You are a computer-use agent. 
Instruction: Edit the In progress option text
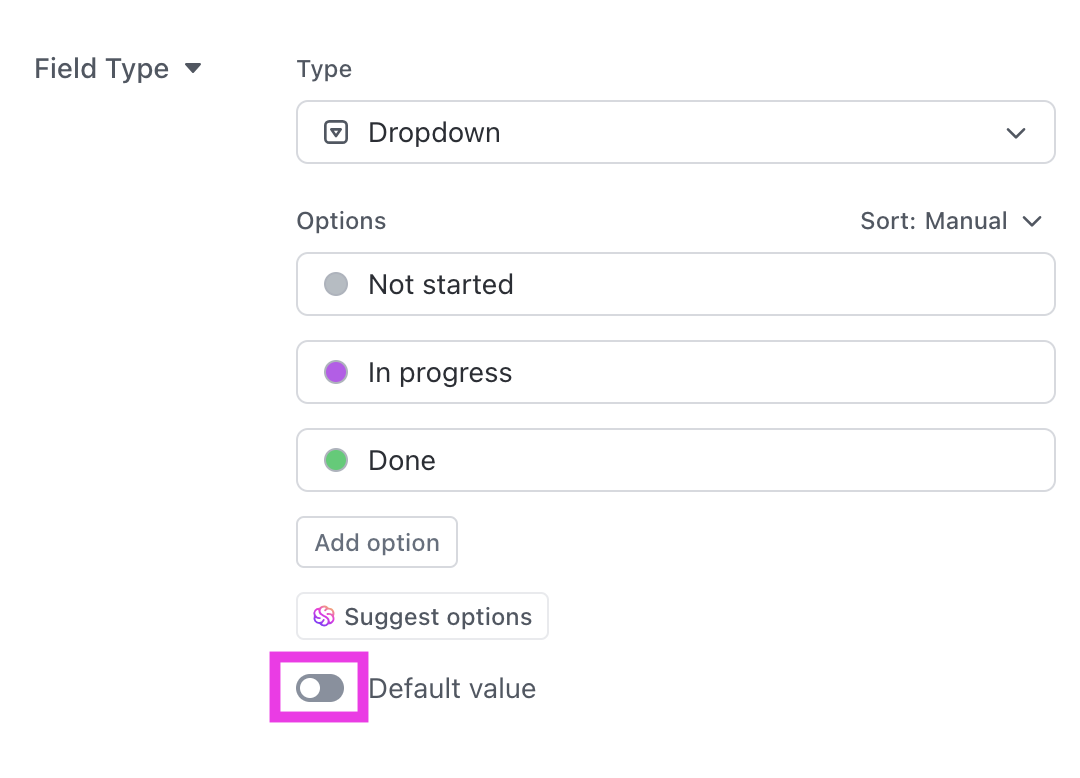440,372
